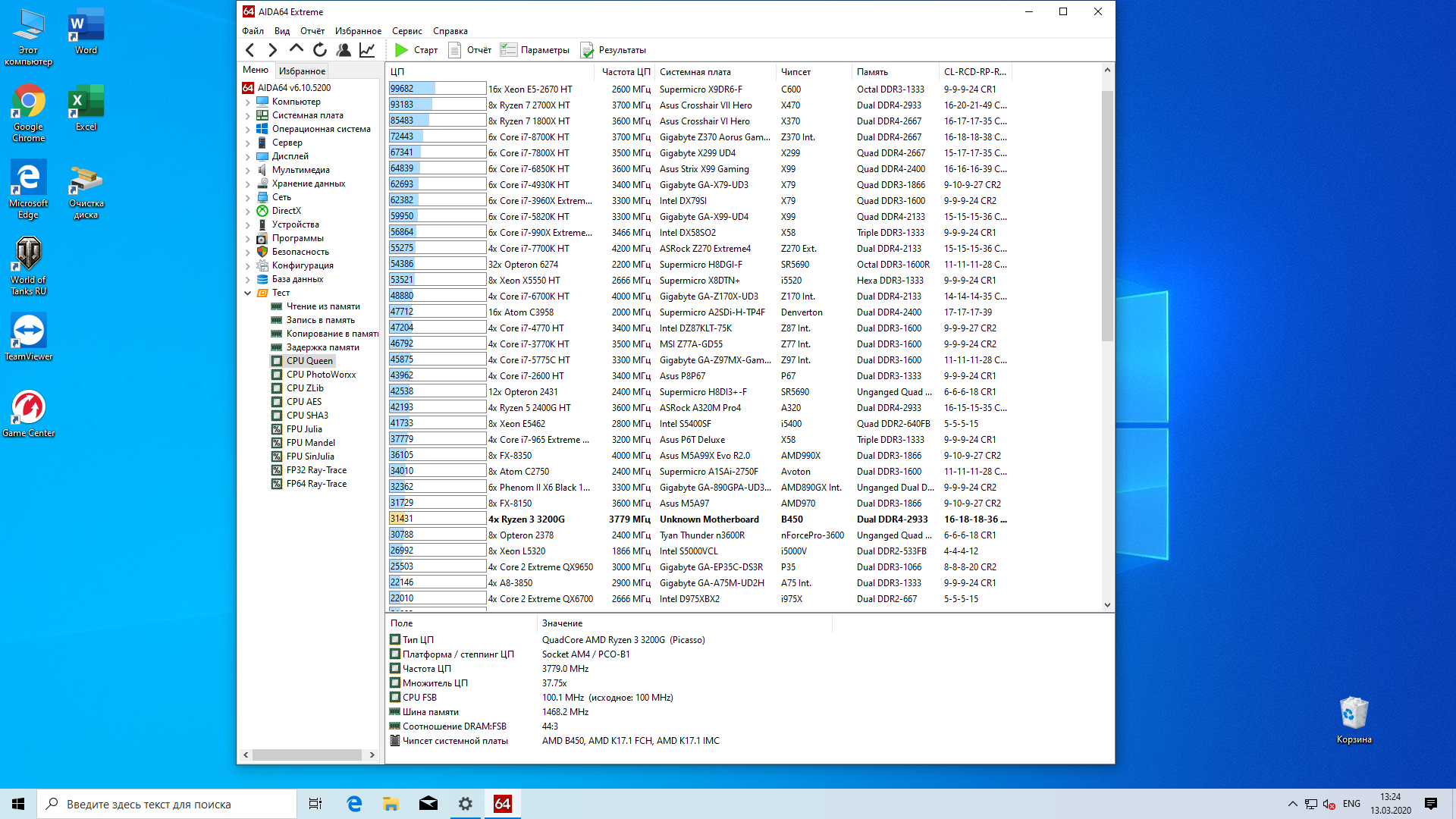Open Settings gear on the taskbar
Image resolution: width=1456 pixels, height=819 pixels.
click(x=466, y=804)
